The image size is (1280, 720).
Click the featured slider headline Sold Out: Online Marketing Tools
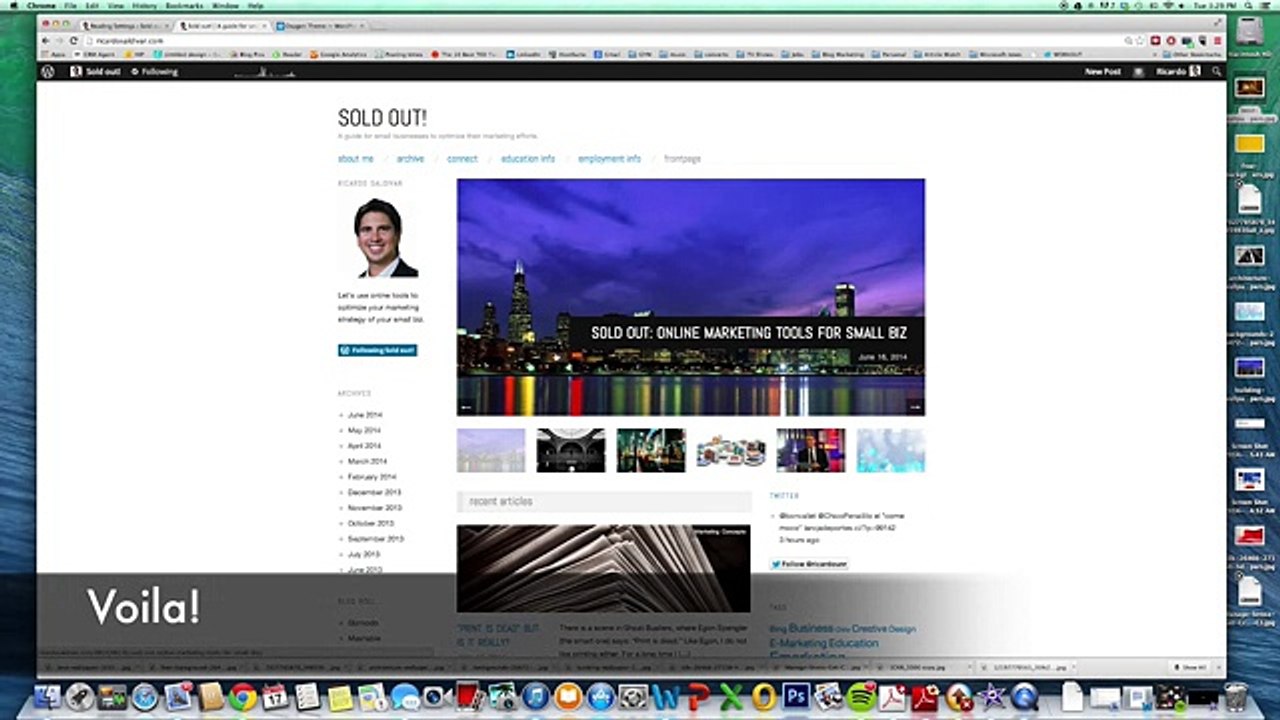748,333
